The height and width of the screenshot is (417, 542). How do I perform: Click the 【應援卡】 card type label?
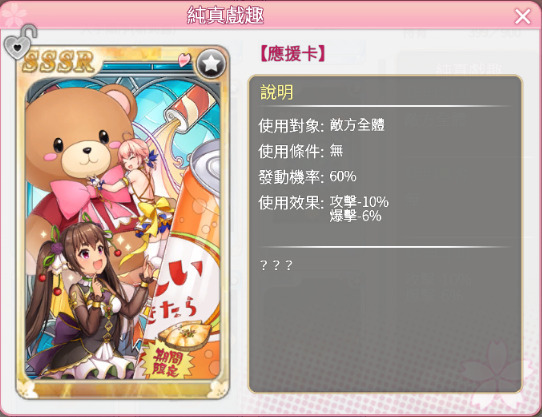pyautogui.click(x=292, y=54)
